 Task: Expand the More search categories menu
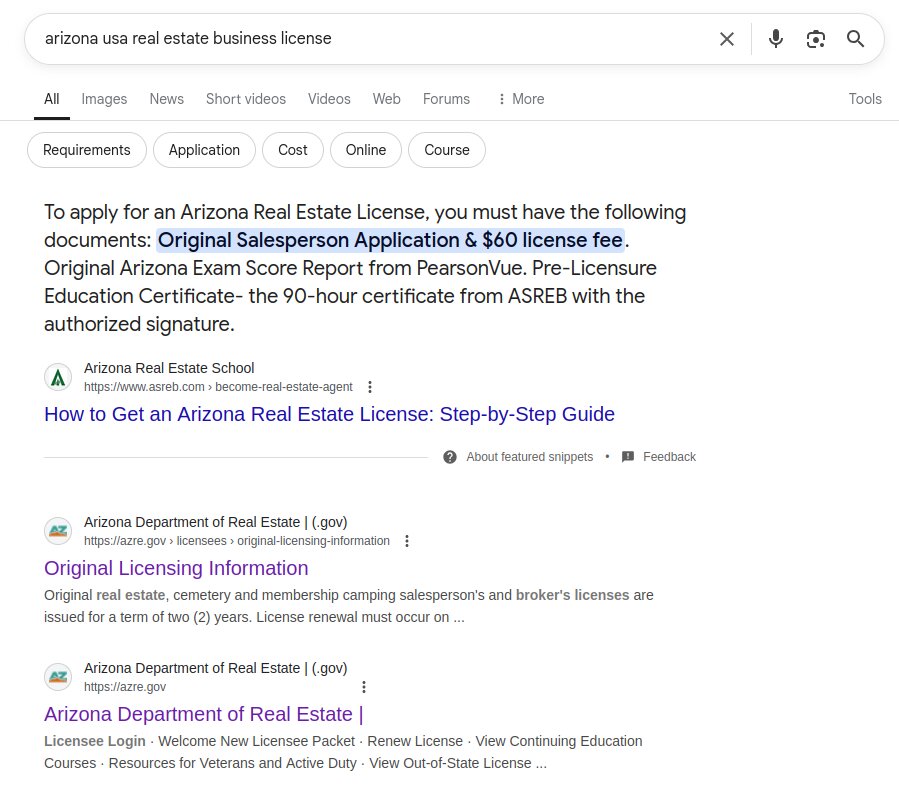pyautogui.click(x=520, y=99)
